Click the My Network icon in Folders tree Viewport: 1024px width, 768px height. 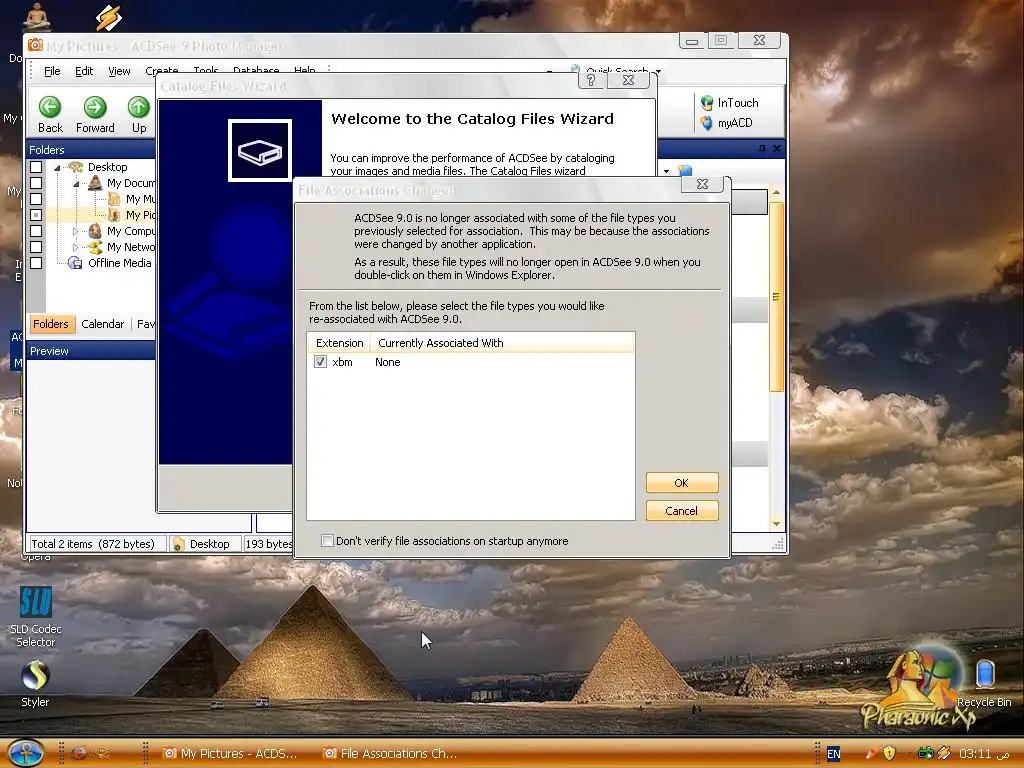[x=95, y=247]
